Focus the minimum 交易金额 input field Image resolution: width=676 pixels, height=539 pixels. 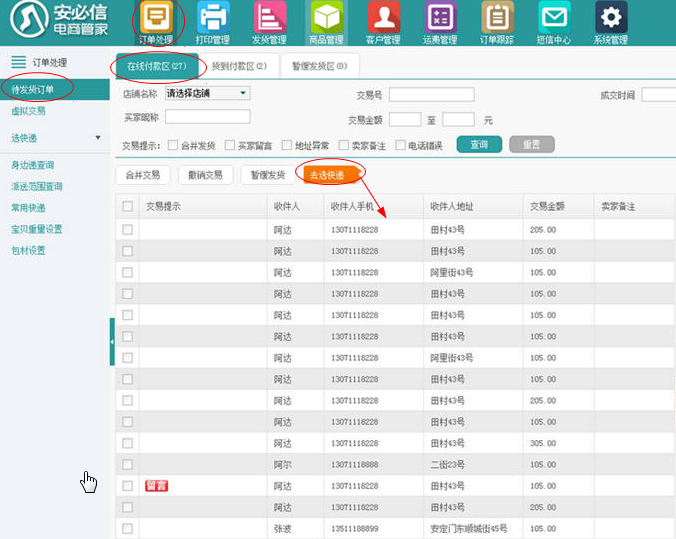[x=405, y=119]
